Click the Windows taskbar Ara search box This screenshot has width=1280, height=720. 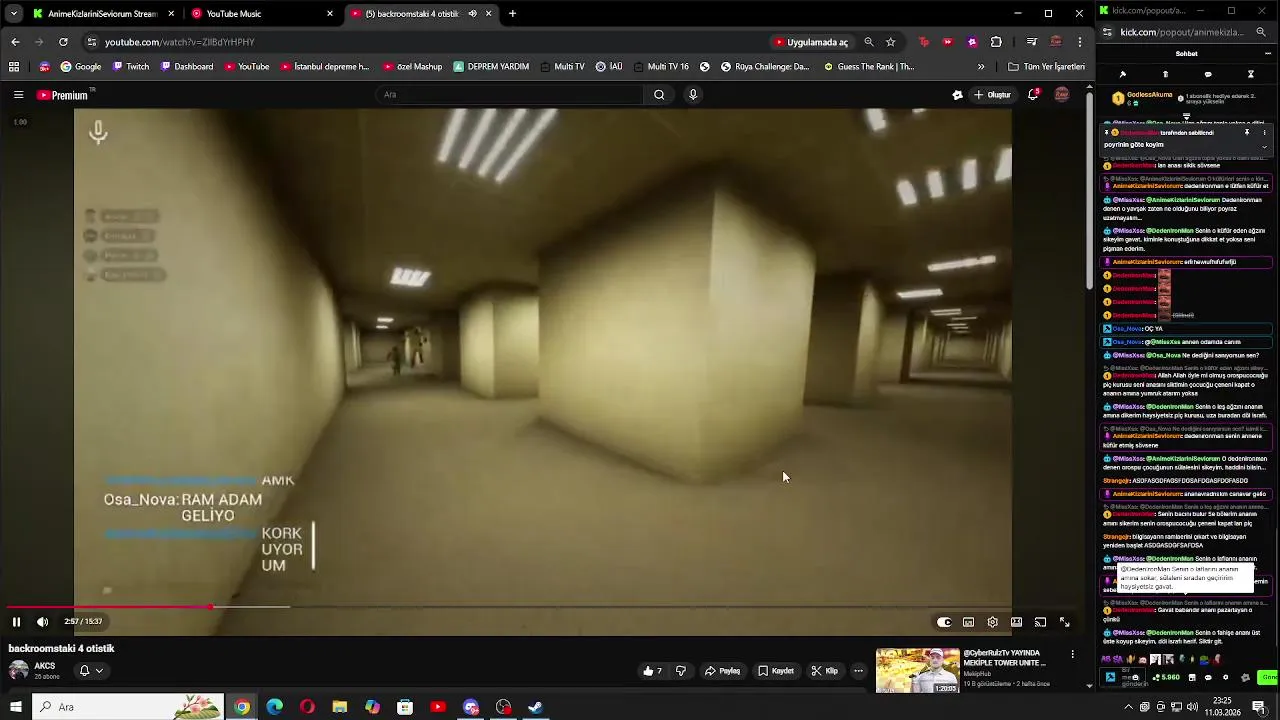tap(127, 707)
